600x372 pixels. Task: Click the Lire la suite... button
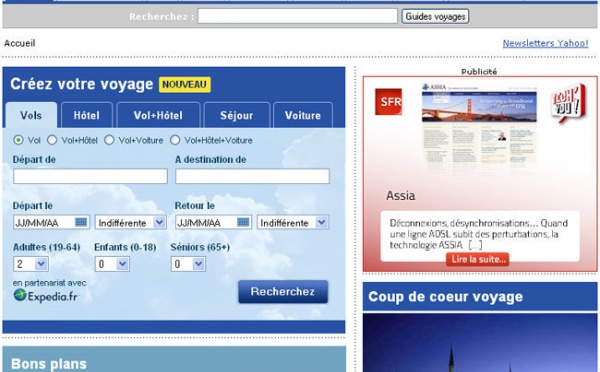click(x=477, y=259)
